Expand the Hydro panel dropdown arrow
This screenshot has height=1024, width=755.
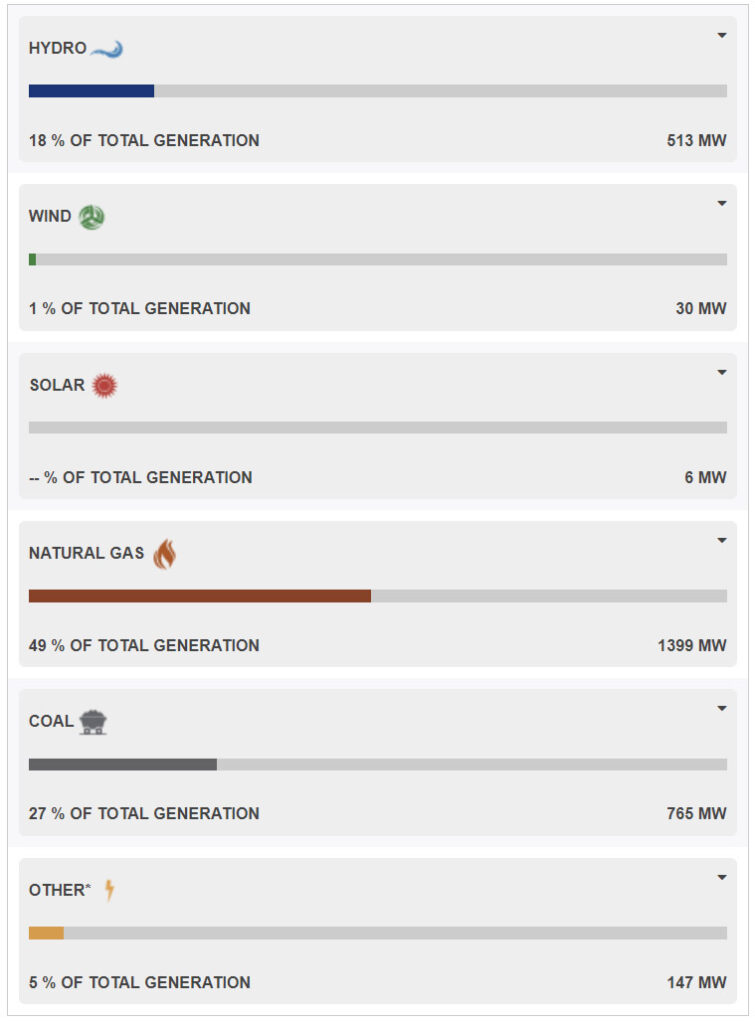pyautogui.click(x=722, y=36)
